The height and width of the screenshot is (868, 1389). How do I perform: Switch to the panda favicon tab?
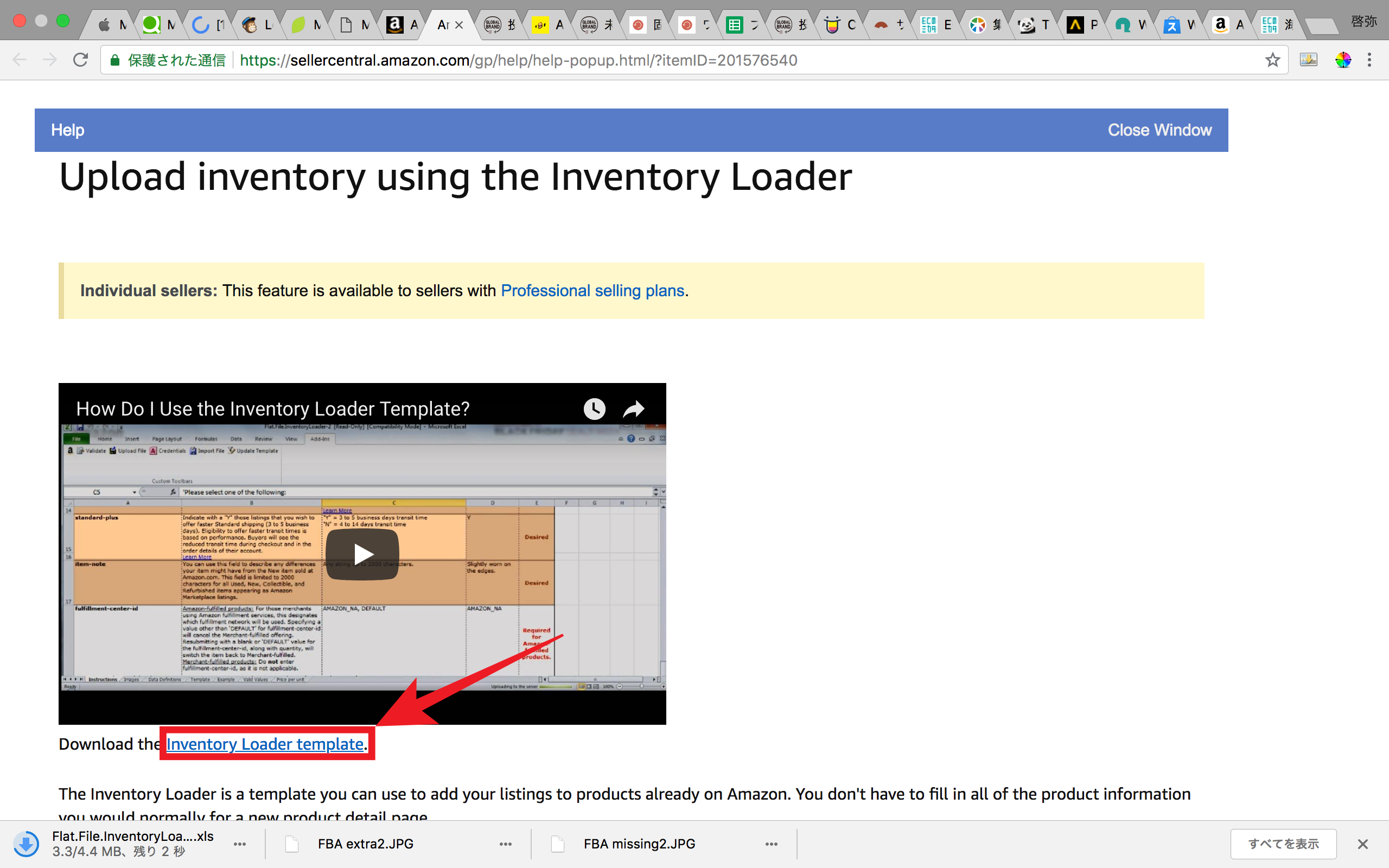1026,25
